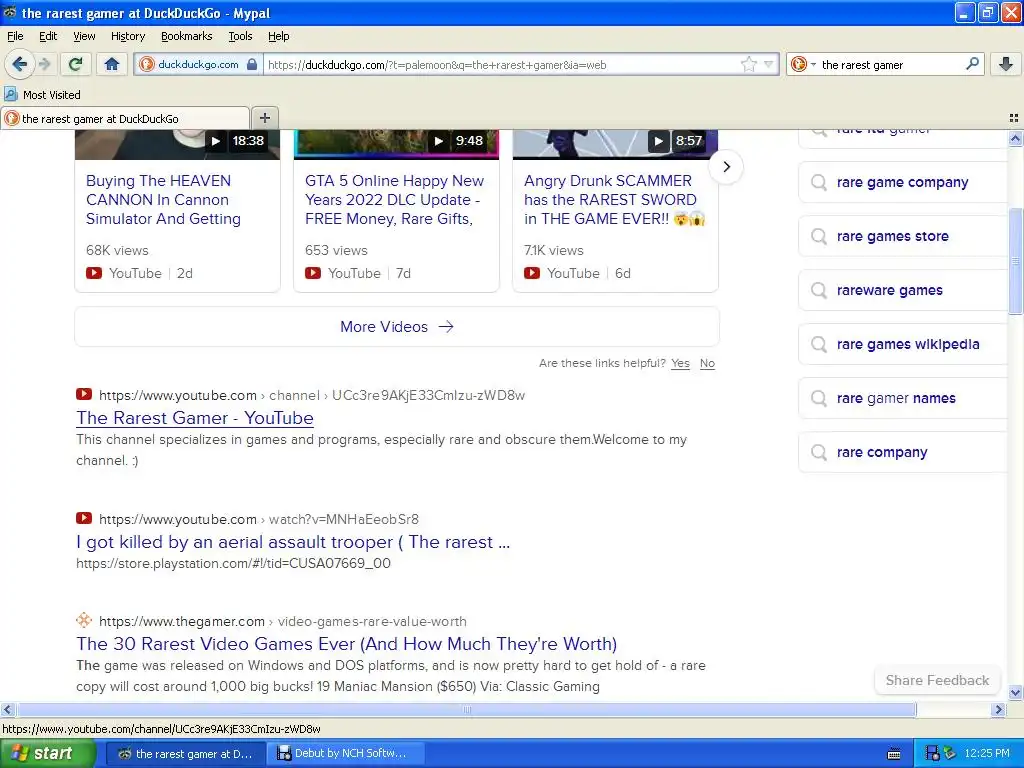Switch to Debut by NCH Software taskbar item
The image size is (1024, 768).
click(x=346, y=754)
